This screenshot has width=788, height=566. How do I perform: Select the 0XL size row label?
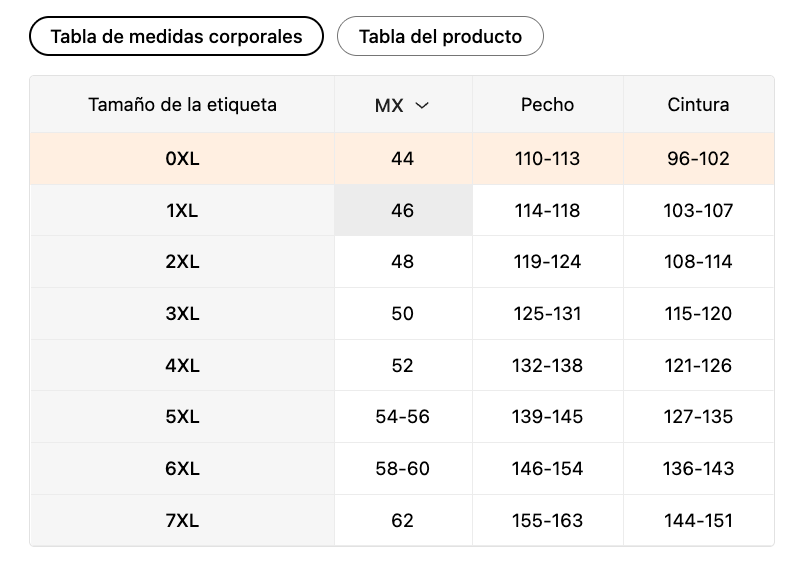[x=182, y=158]
